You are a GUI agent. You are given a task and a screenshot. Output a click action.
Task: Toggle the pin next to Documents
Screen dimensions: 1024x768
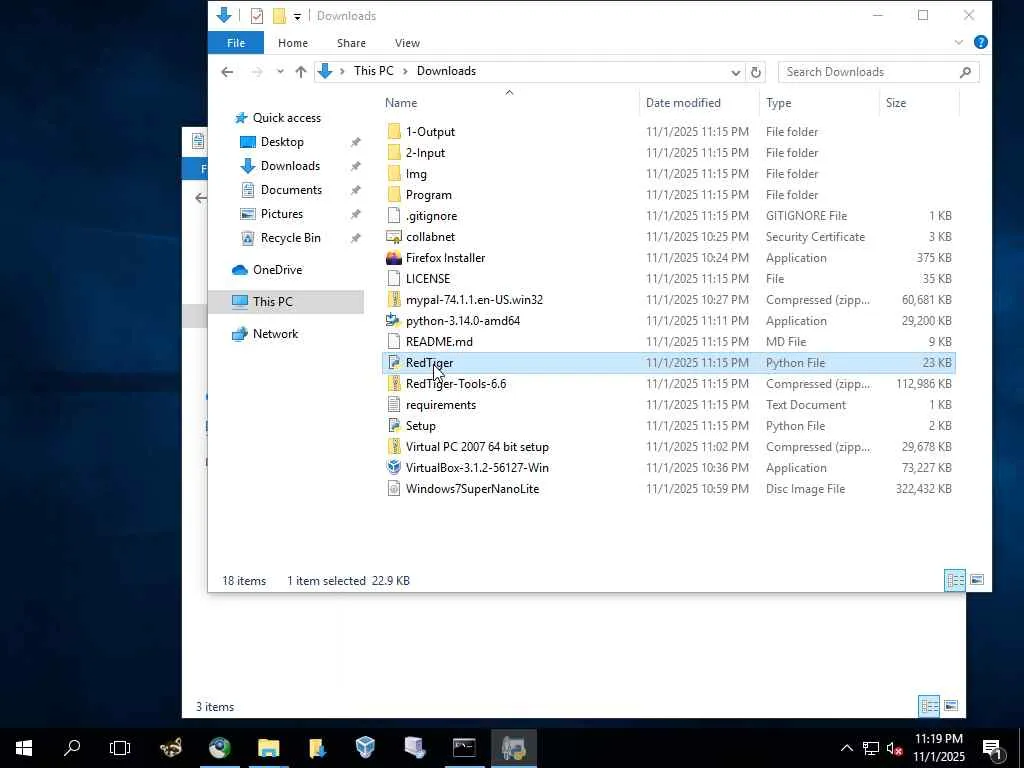[355, 190]
